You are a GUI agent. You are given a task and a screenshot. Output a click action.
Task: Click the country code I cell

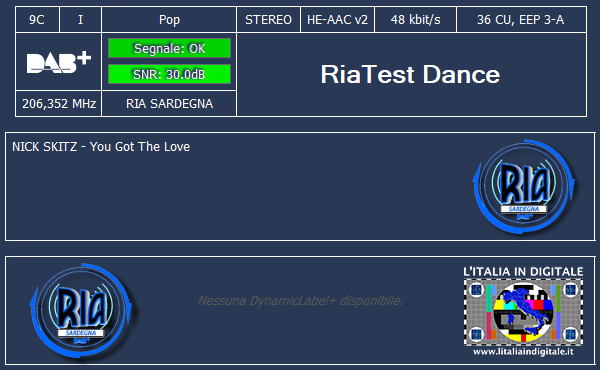(80, 19)
